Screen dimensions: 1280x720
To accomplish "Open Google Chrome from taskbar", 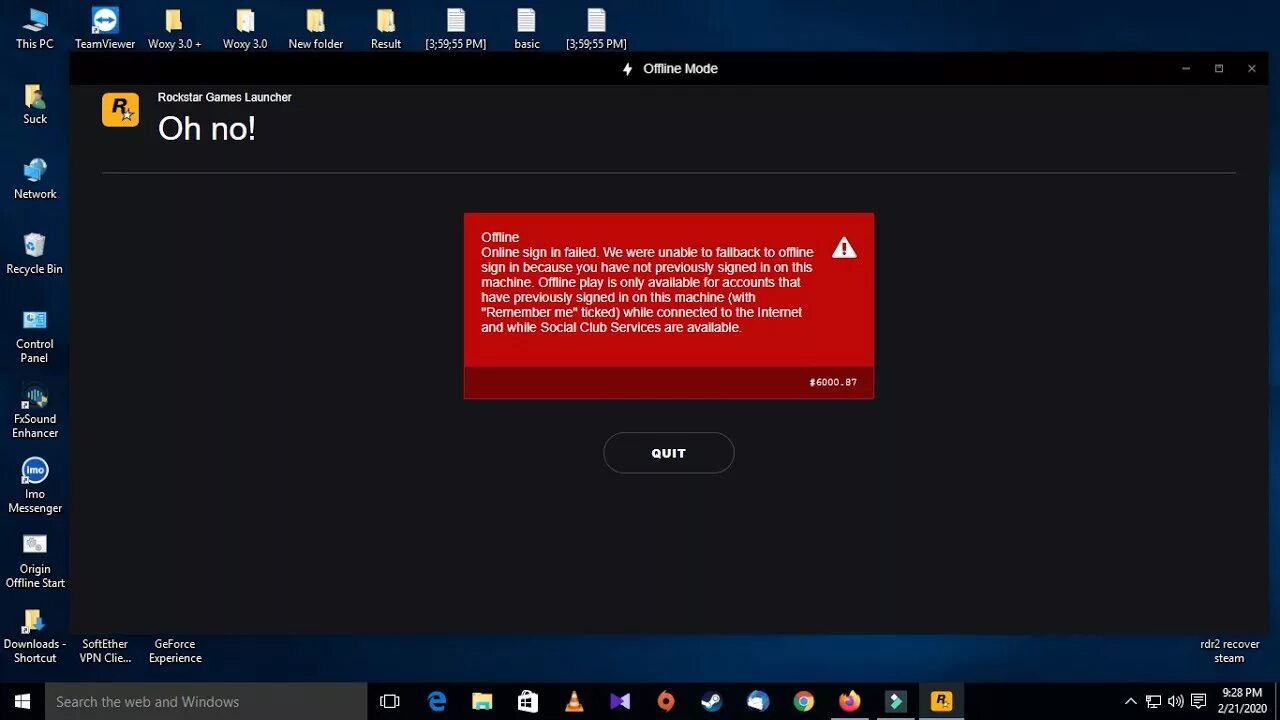I will 803,701.
